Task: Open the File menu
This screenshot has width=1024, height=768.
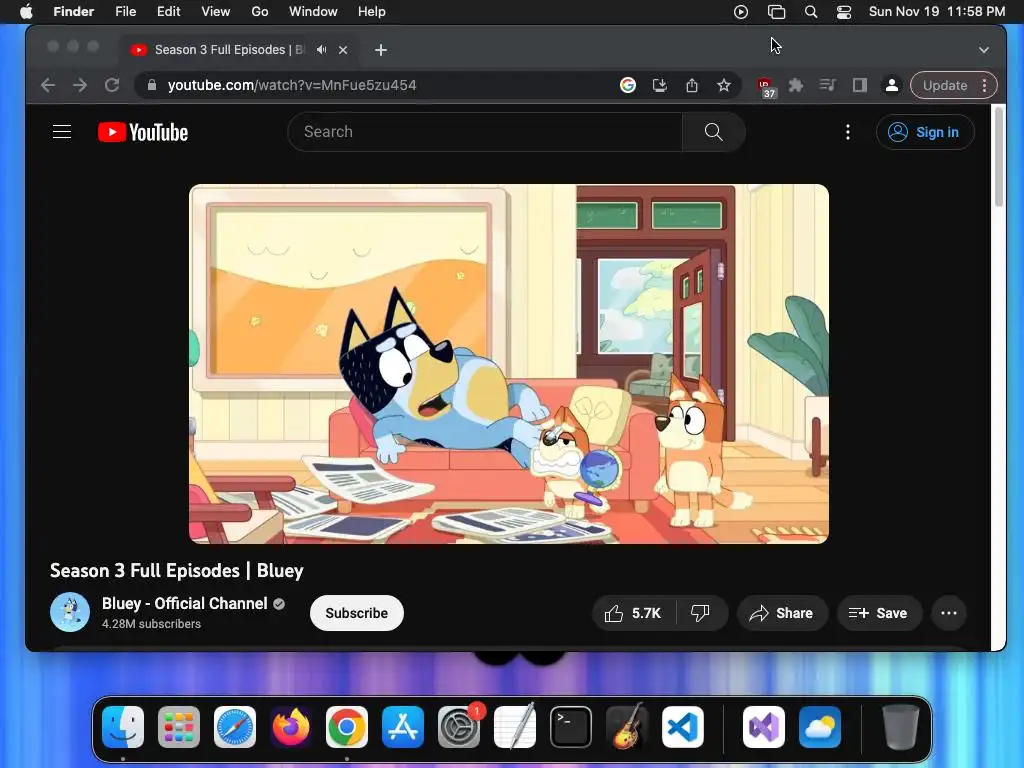Action: (x=125, y=12)
